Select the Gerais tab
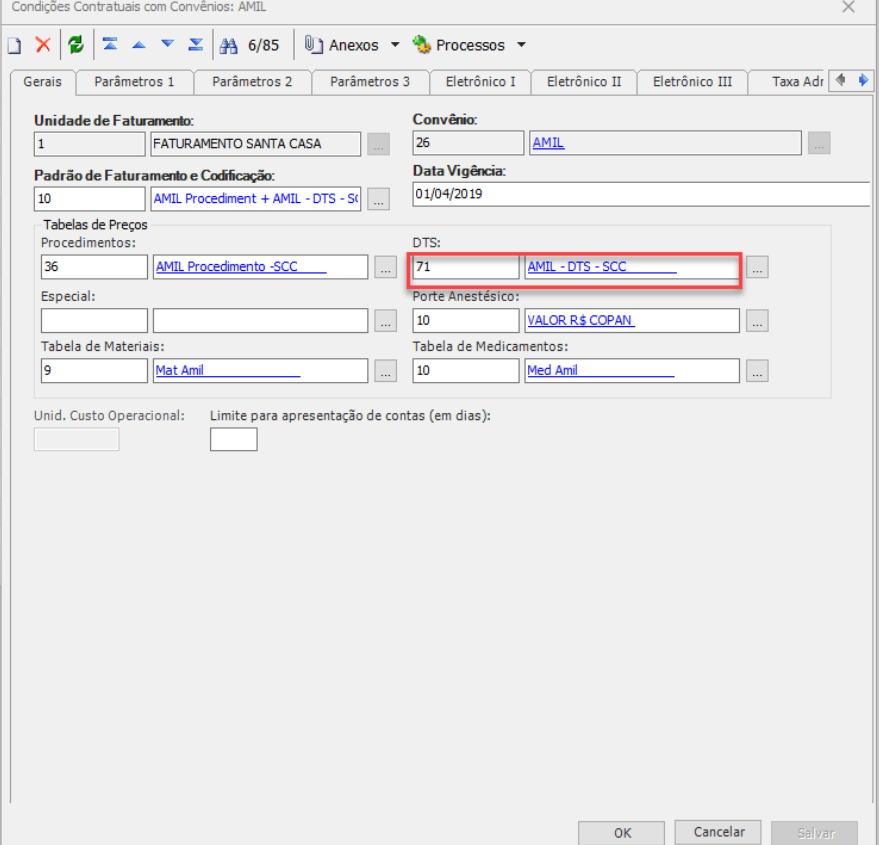Screen dimensions: 879x845 point(43,82)
